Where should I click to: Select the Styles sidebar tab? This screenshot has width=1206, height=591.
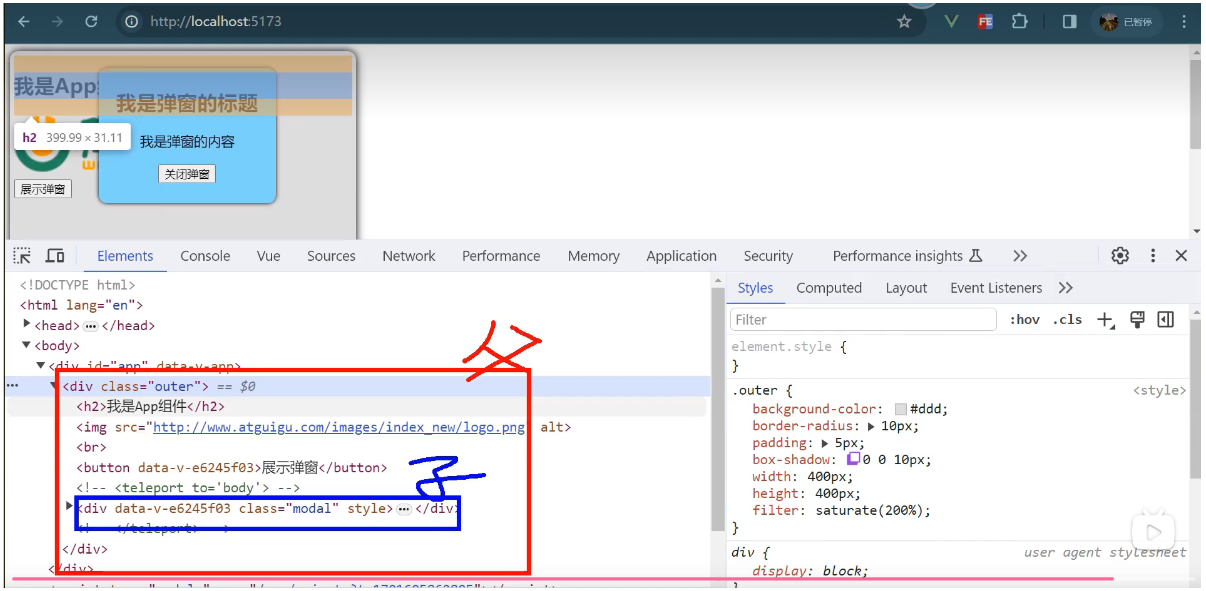(755, 288)
